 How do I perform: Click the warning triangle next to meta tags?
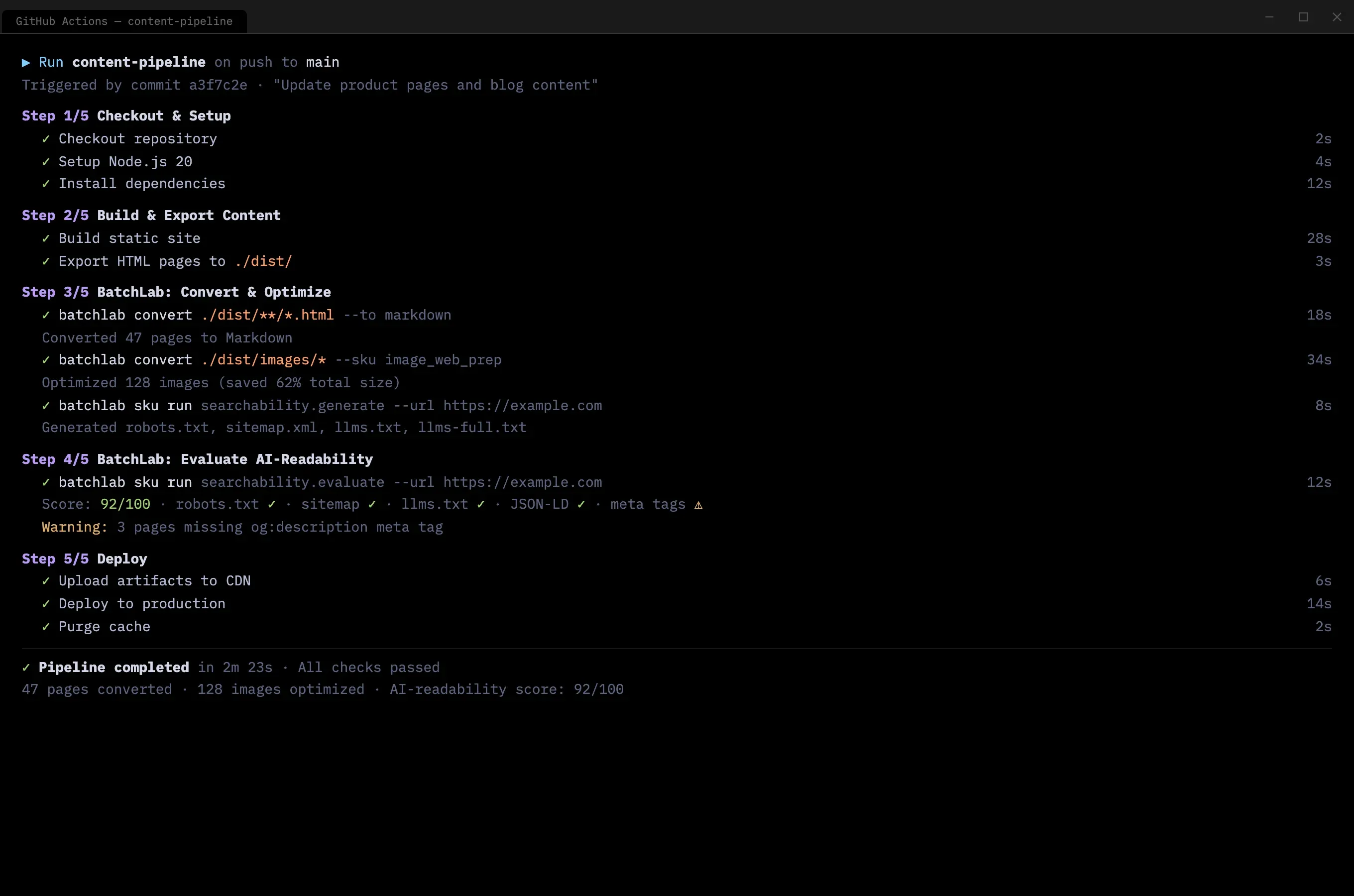[698, 505]
